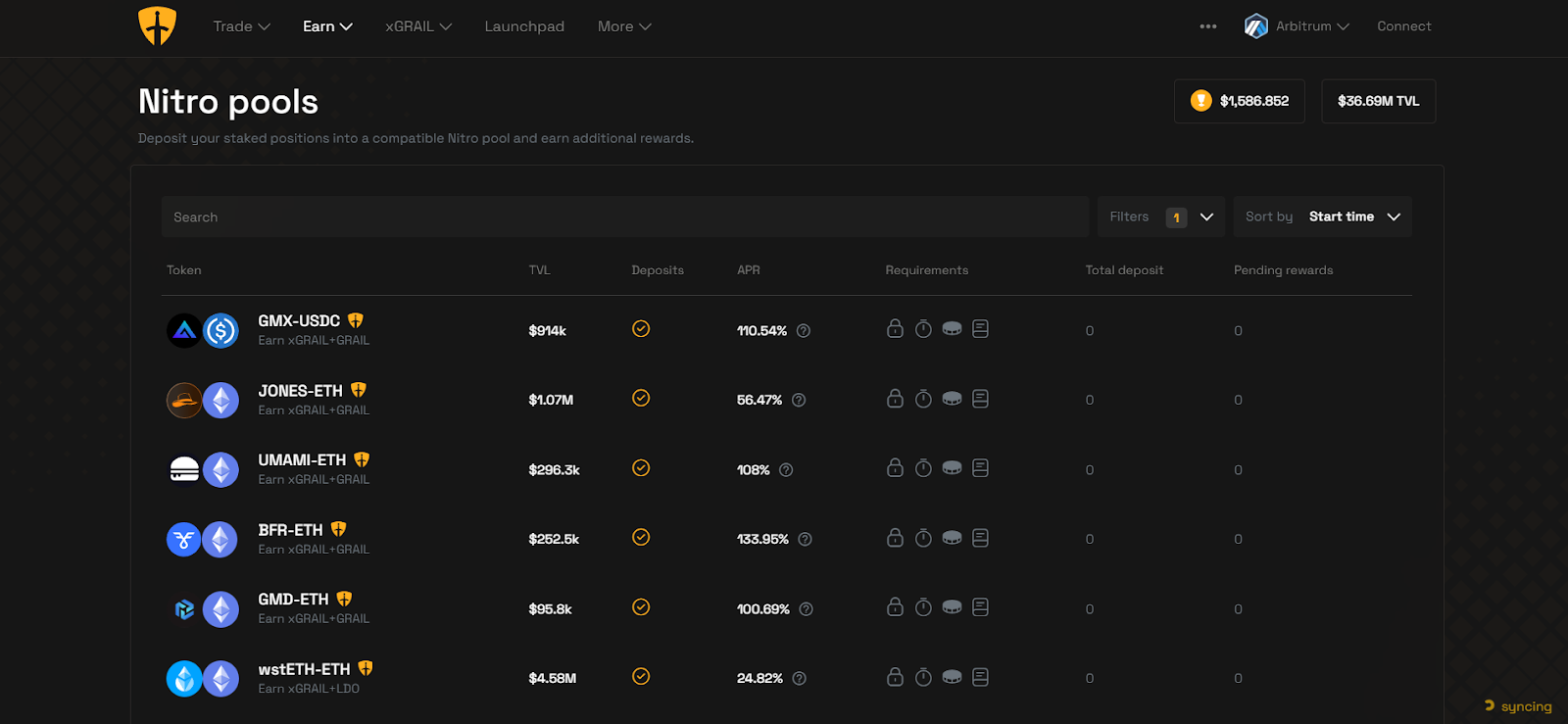Viewport: 1568px width, 724px height.
Task: Click JONES-ETH APR info question icon
Action: pyautogui.click(x=799, y=400)
